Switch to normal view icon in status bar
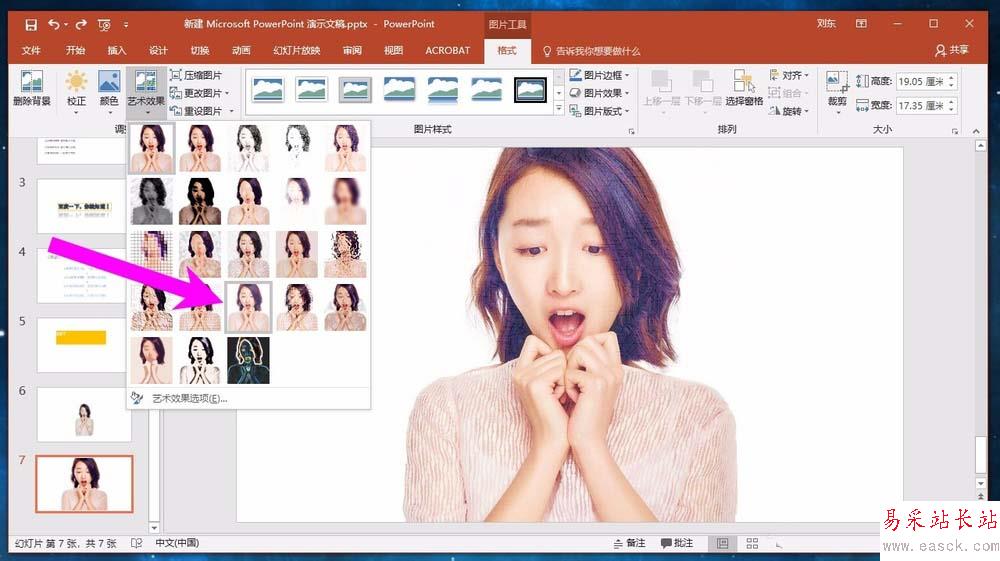The width and height of the screenshot is (1000, 561). point(723,543)
